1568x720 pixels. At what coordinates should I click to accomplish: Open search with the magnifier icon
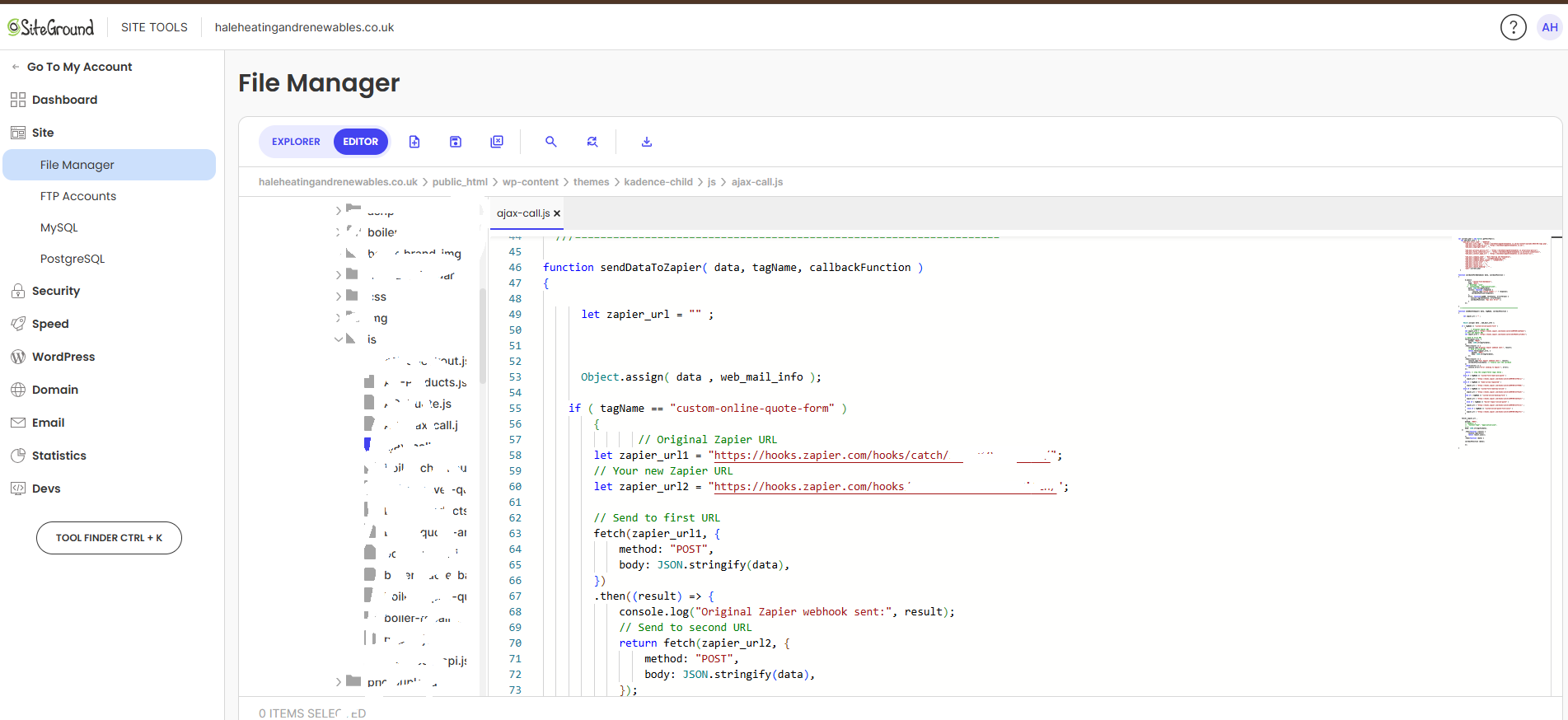point(551,142)
